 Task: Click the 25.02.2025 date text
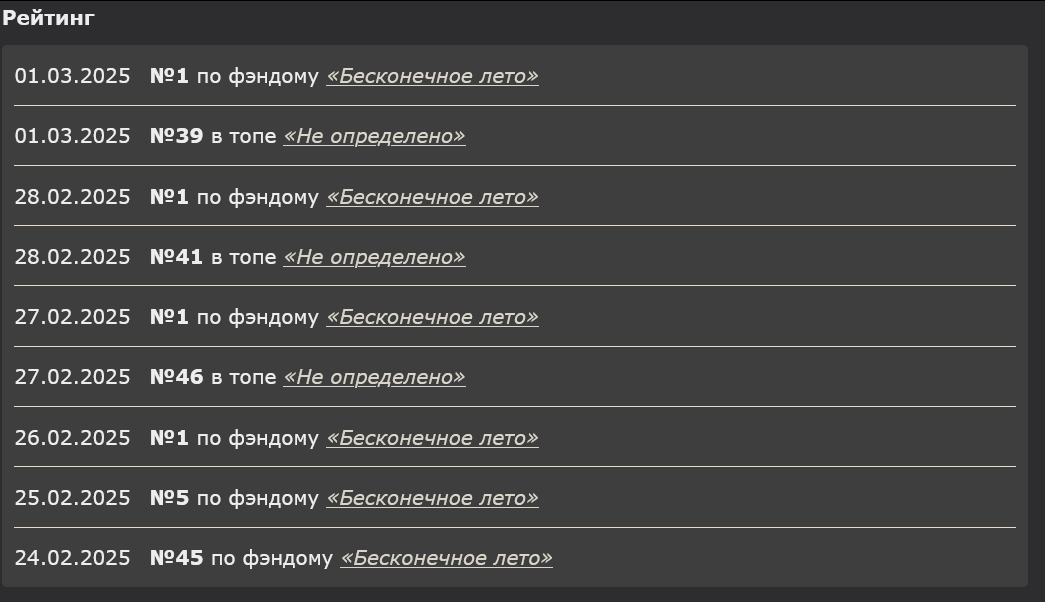(x=72, y=498)
